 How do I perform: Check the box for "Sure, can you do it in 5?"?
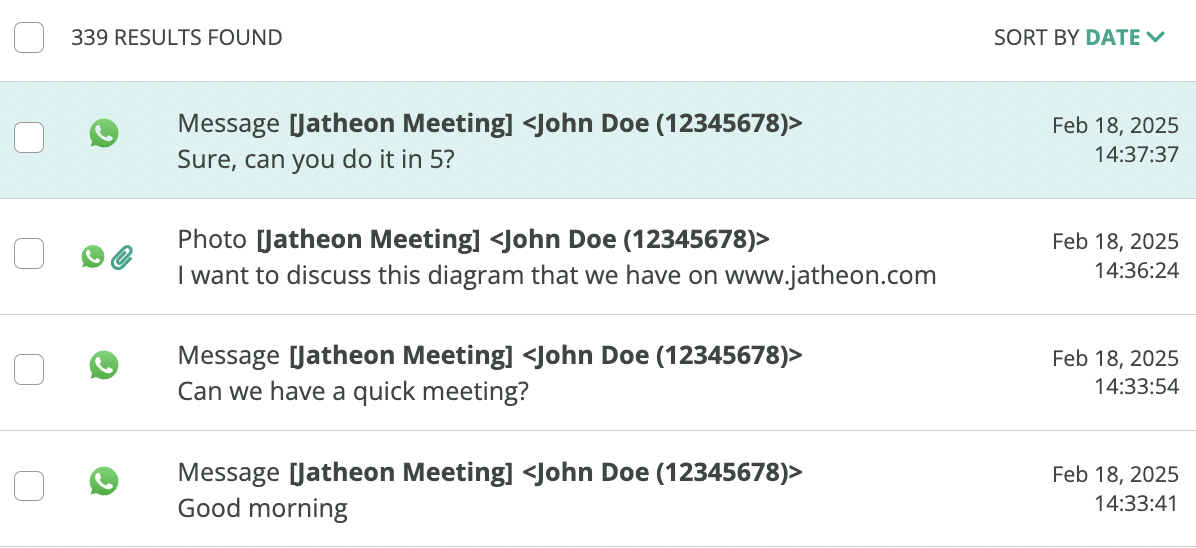[29, 137]
